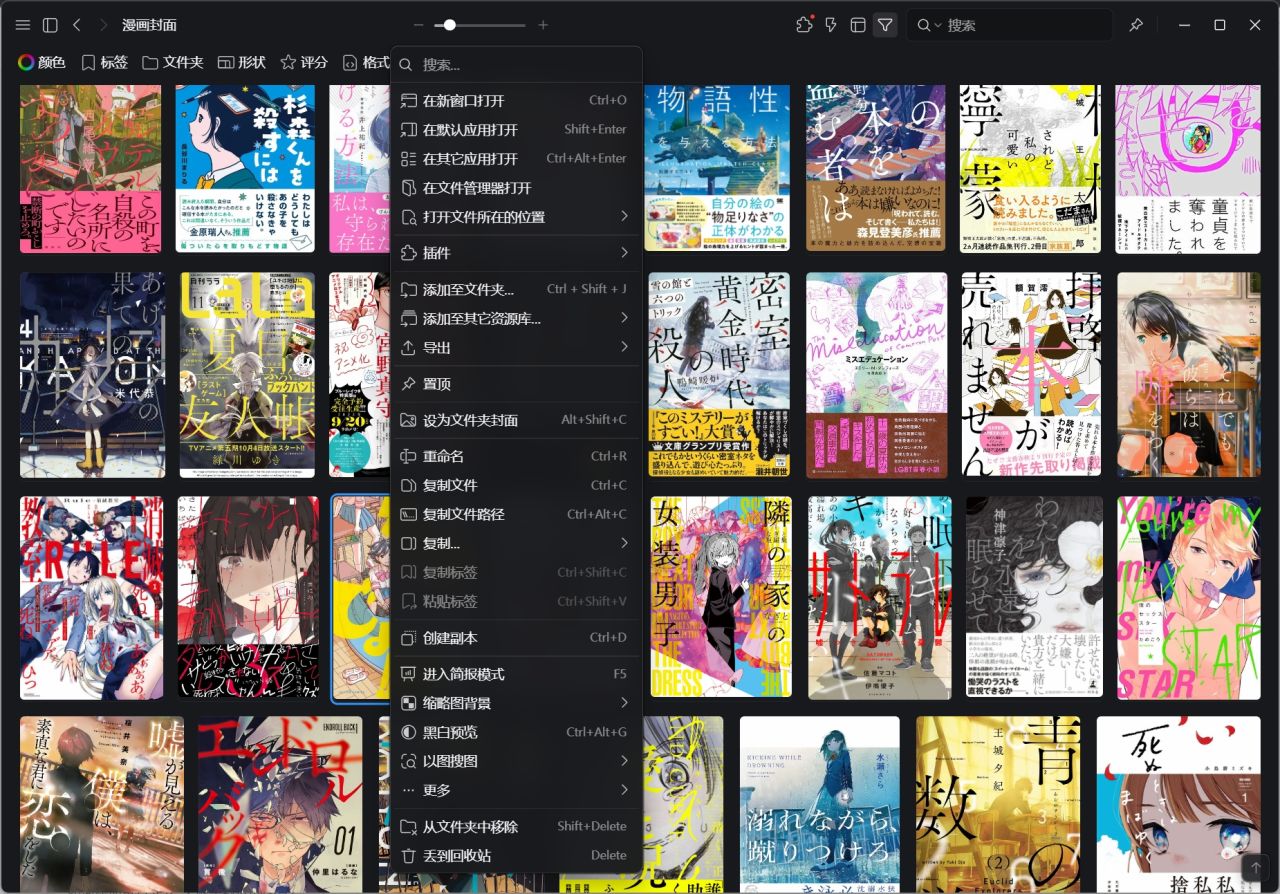Viewport: 1280px width, 894px height.
Task: Select 创建副本 to duplicate
Action: coord(516,638)
